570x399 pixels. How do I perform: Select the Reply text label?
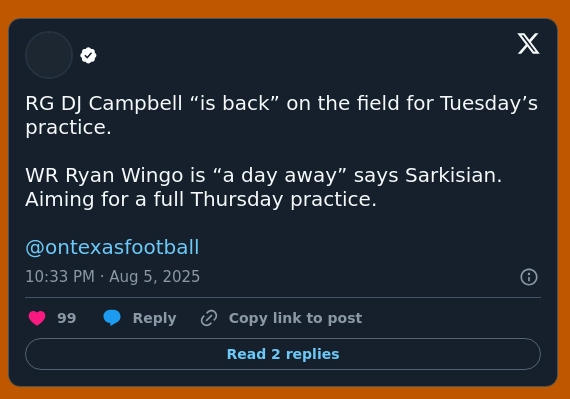pyautogui.click(x=154, y=318)
